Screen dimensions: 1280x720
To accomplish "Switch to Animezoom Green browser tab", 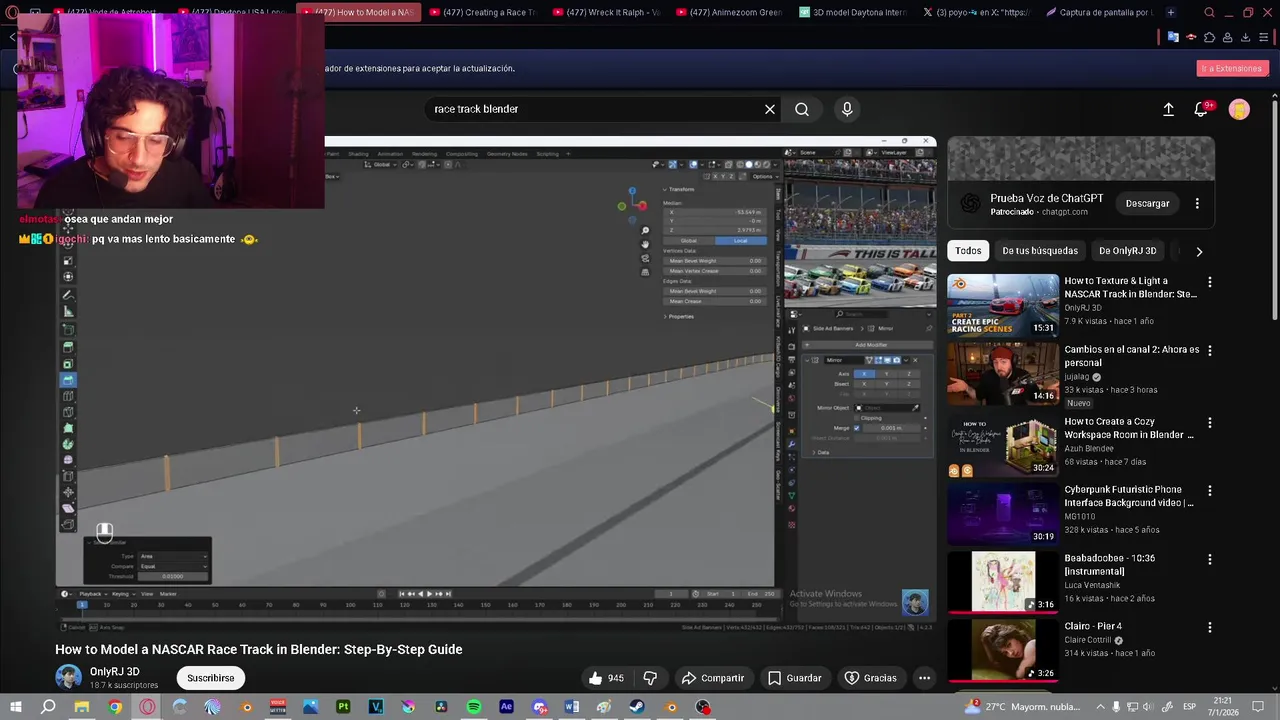I will point(729,12).
